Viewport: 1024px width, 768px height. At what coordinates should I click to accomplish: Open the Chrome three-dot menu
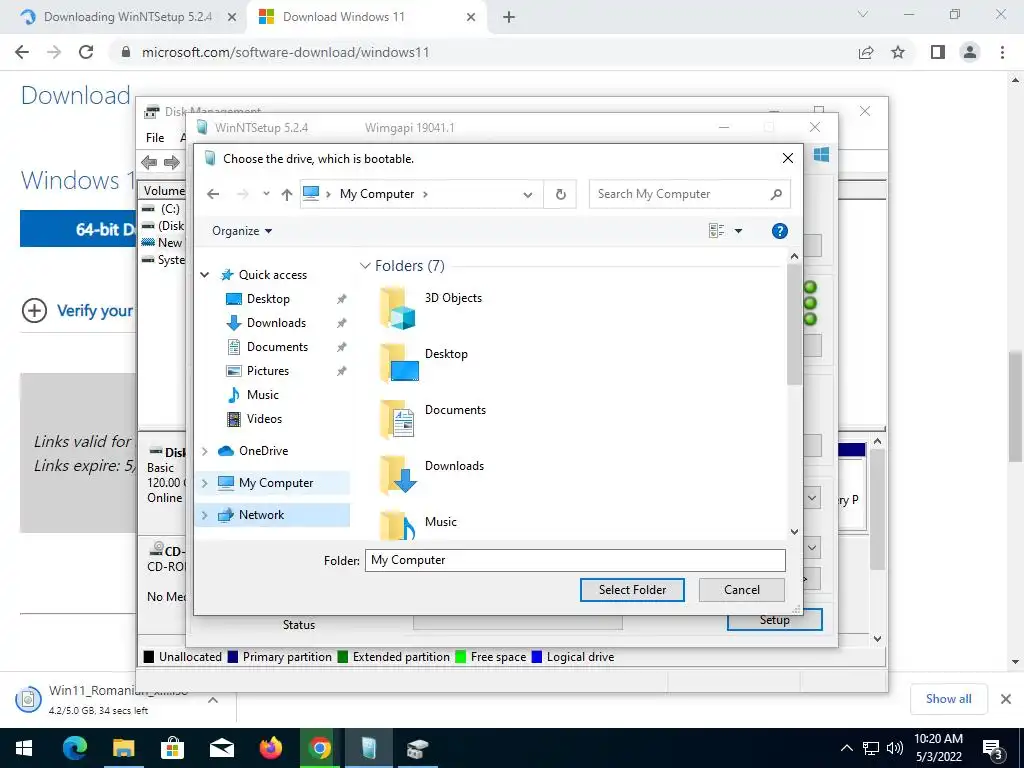tap(1002, 52)
